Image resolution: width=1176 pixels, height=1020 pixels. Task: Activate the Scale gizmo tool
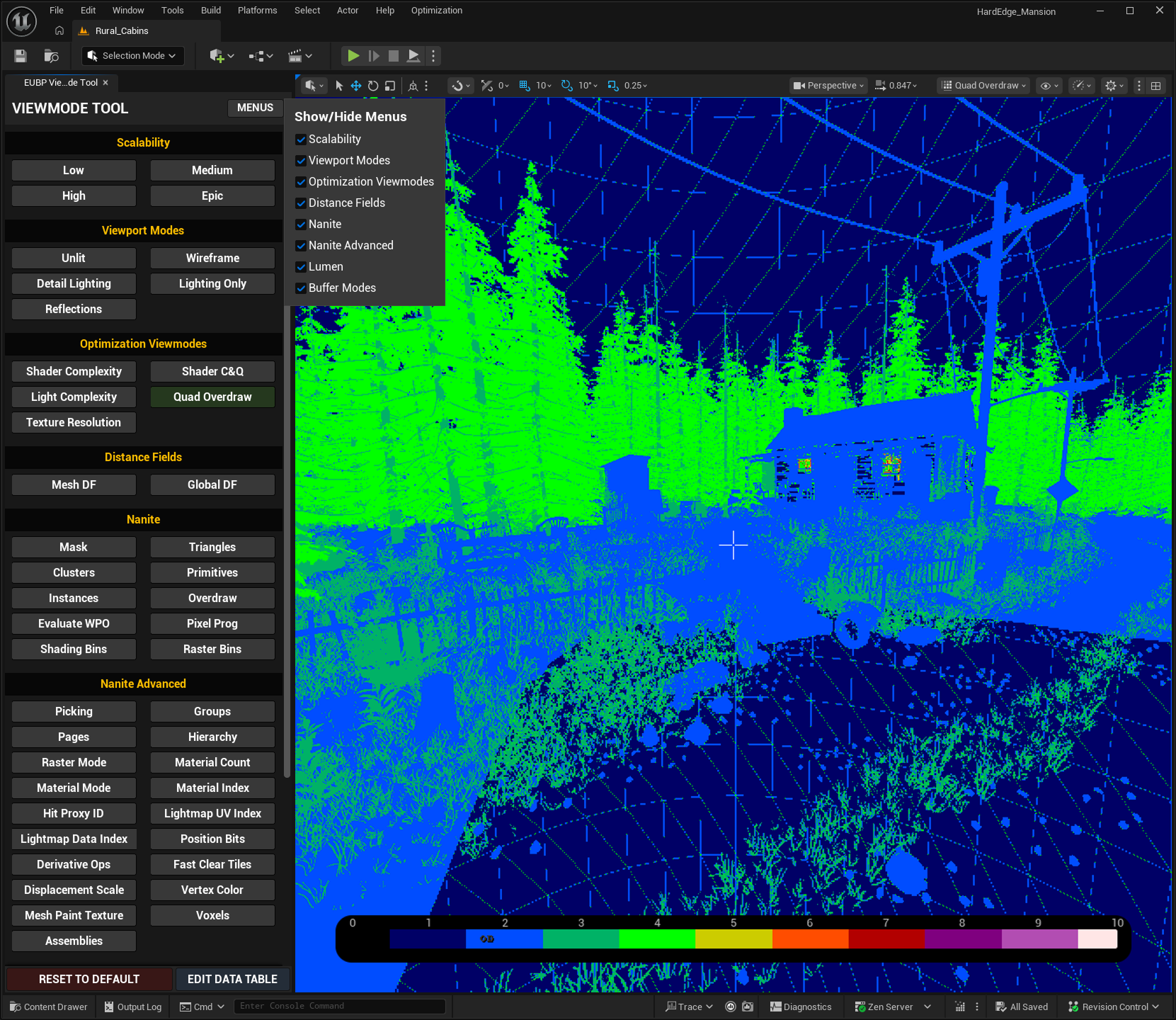390,86
